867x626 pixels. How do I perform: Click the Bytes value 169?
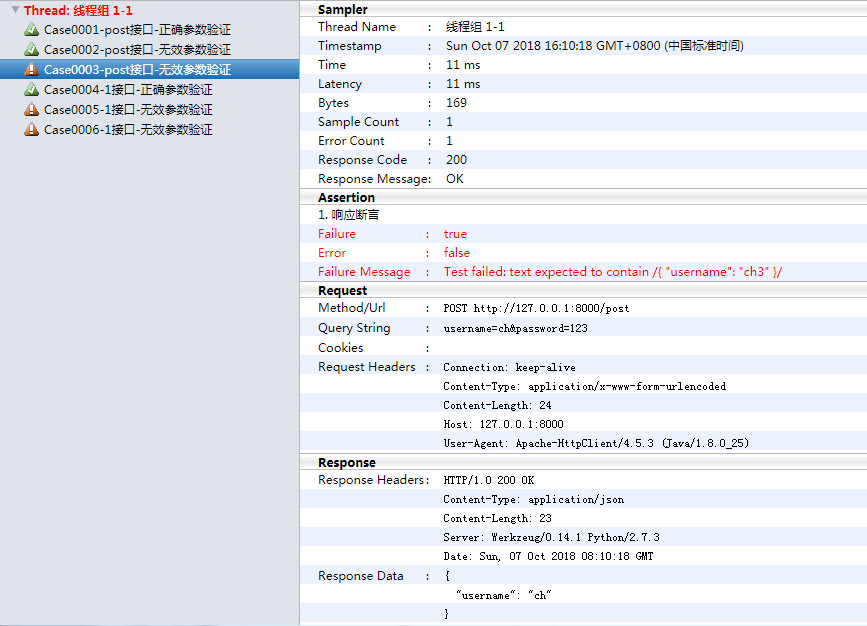click(456, 103)
